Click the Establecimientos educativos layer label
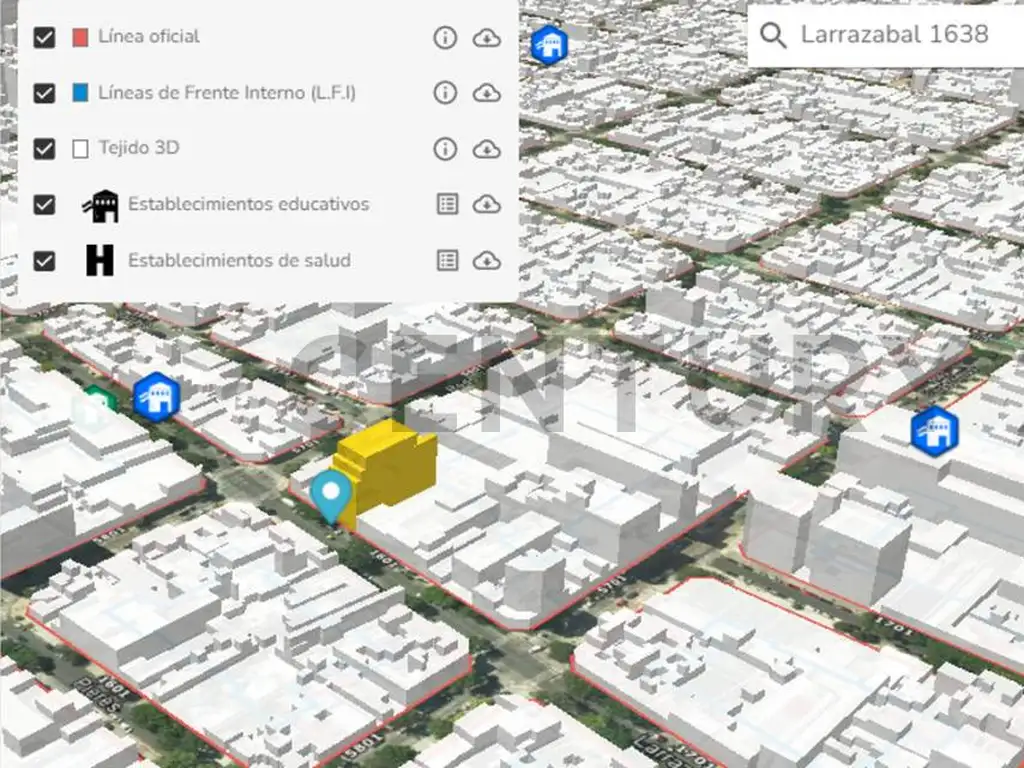This screenshot has height=768, width=1024. tap(248, 204)
